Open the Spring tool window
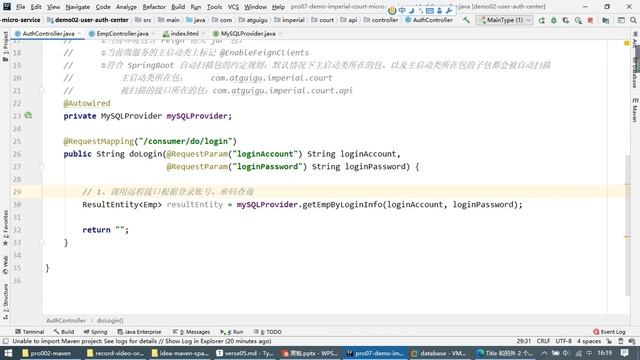This screenshot has width=640, height=360. [x=95, y=332]
